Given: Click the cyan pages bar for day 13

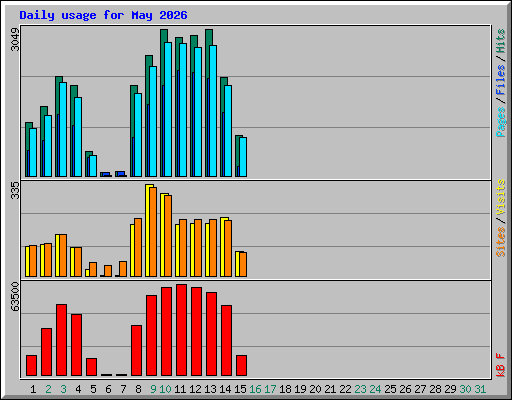Looking at the screenshot, I should 213,111.
